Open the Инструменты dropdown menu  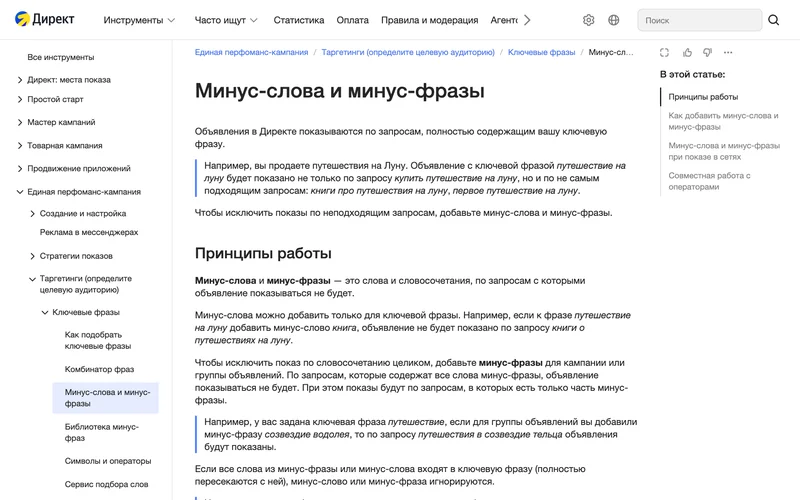(139, 20)
